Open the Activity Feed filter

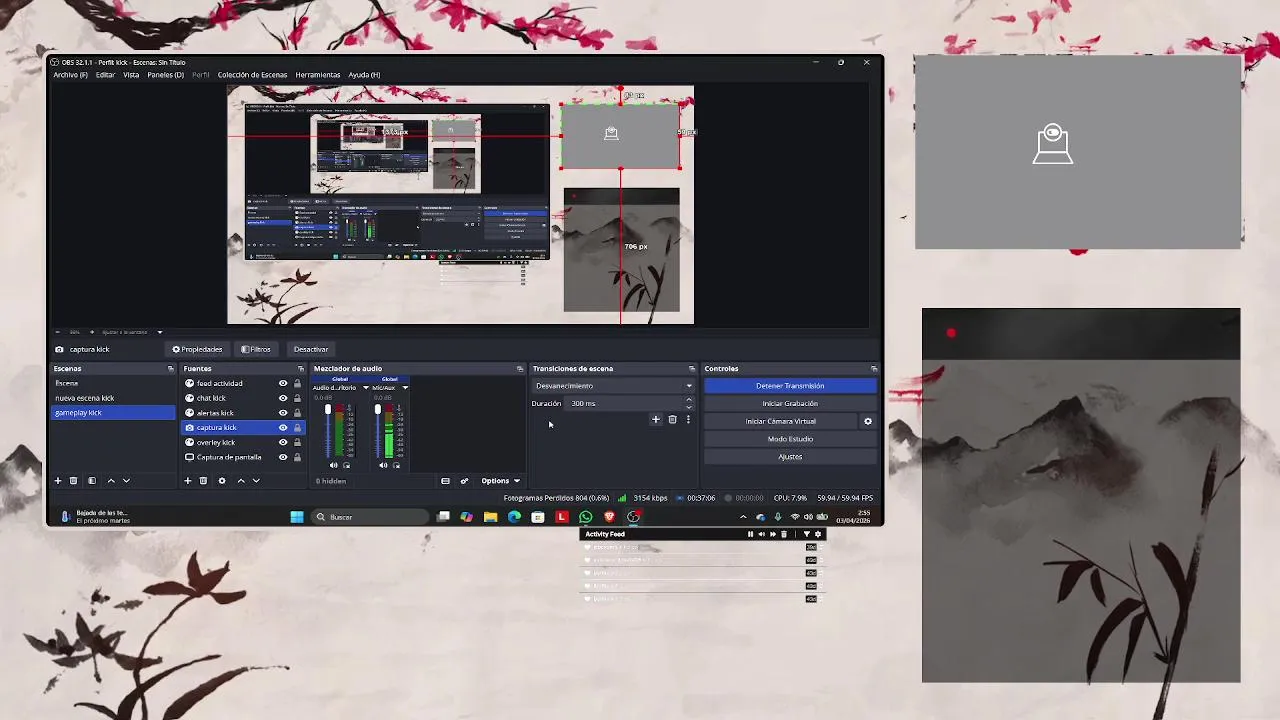point(806,534)
